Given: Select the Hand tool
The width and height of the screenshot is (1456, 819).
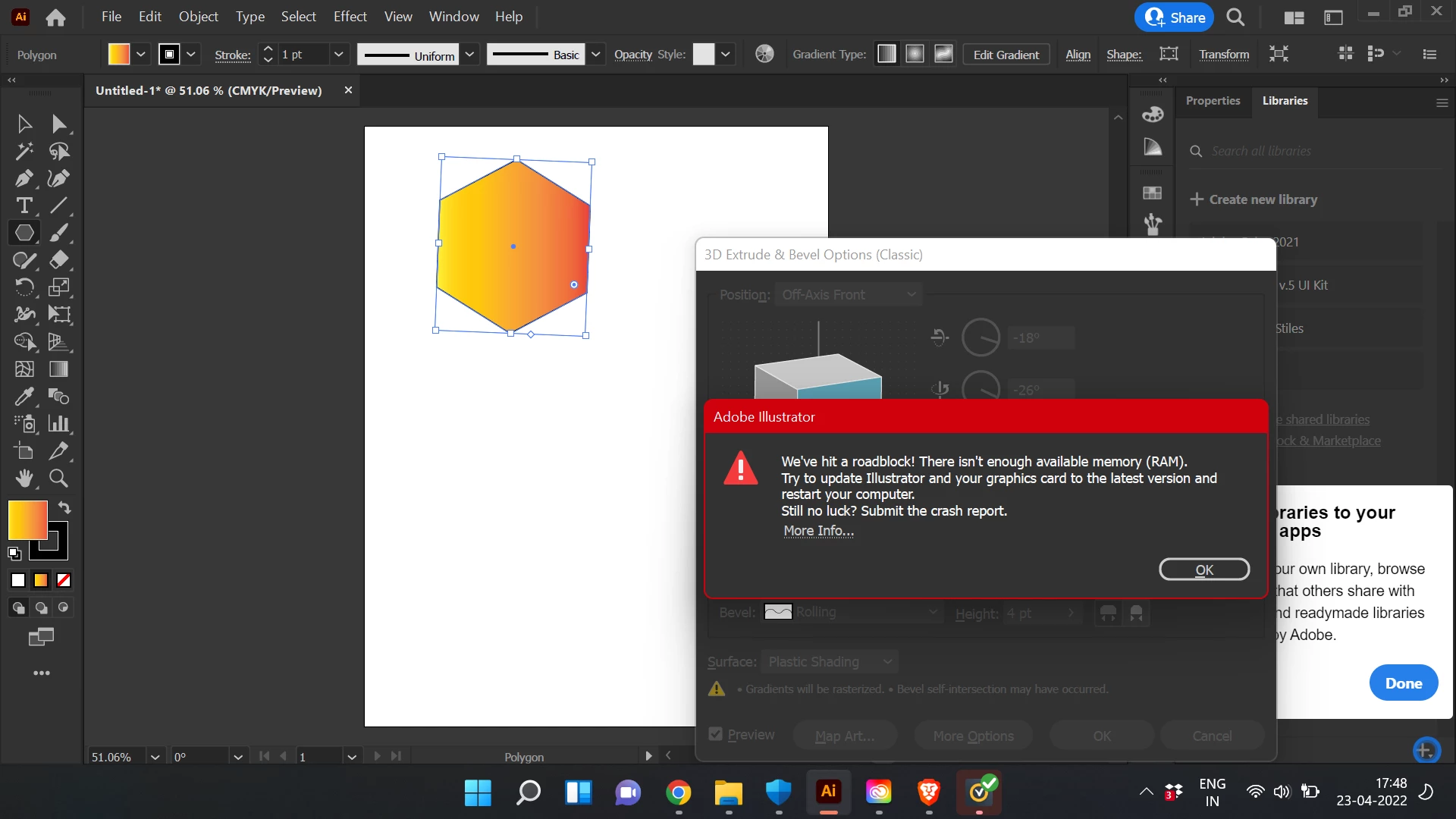Looking at the screenshot, I should 24,478.
